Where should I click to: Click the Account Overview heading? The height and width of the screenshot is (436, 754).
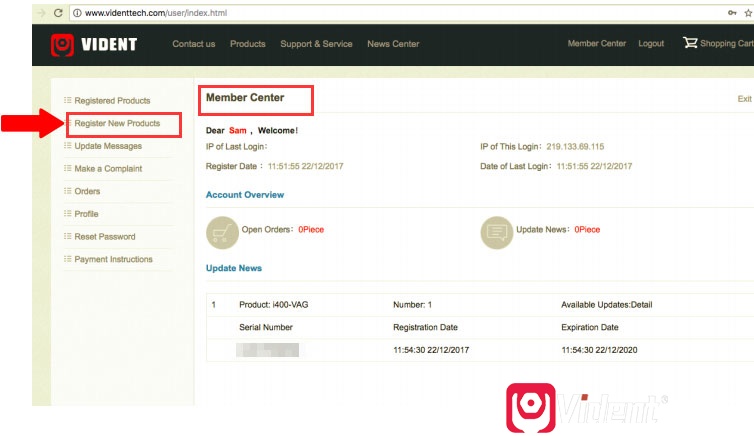pyautogui.click(x=245, y=195)
